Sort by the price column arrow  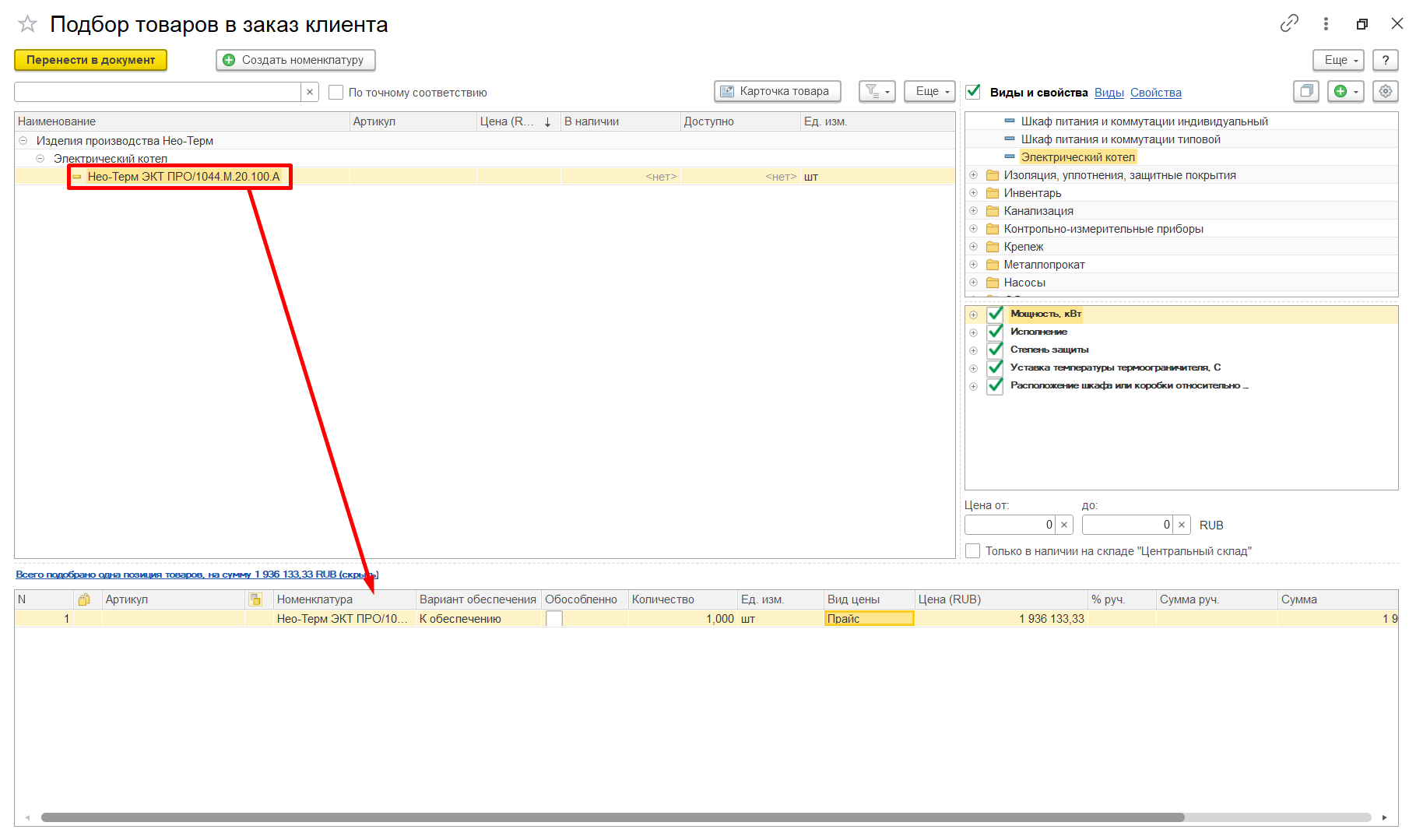click(x=547, y=122)
